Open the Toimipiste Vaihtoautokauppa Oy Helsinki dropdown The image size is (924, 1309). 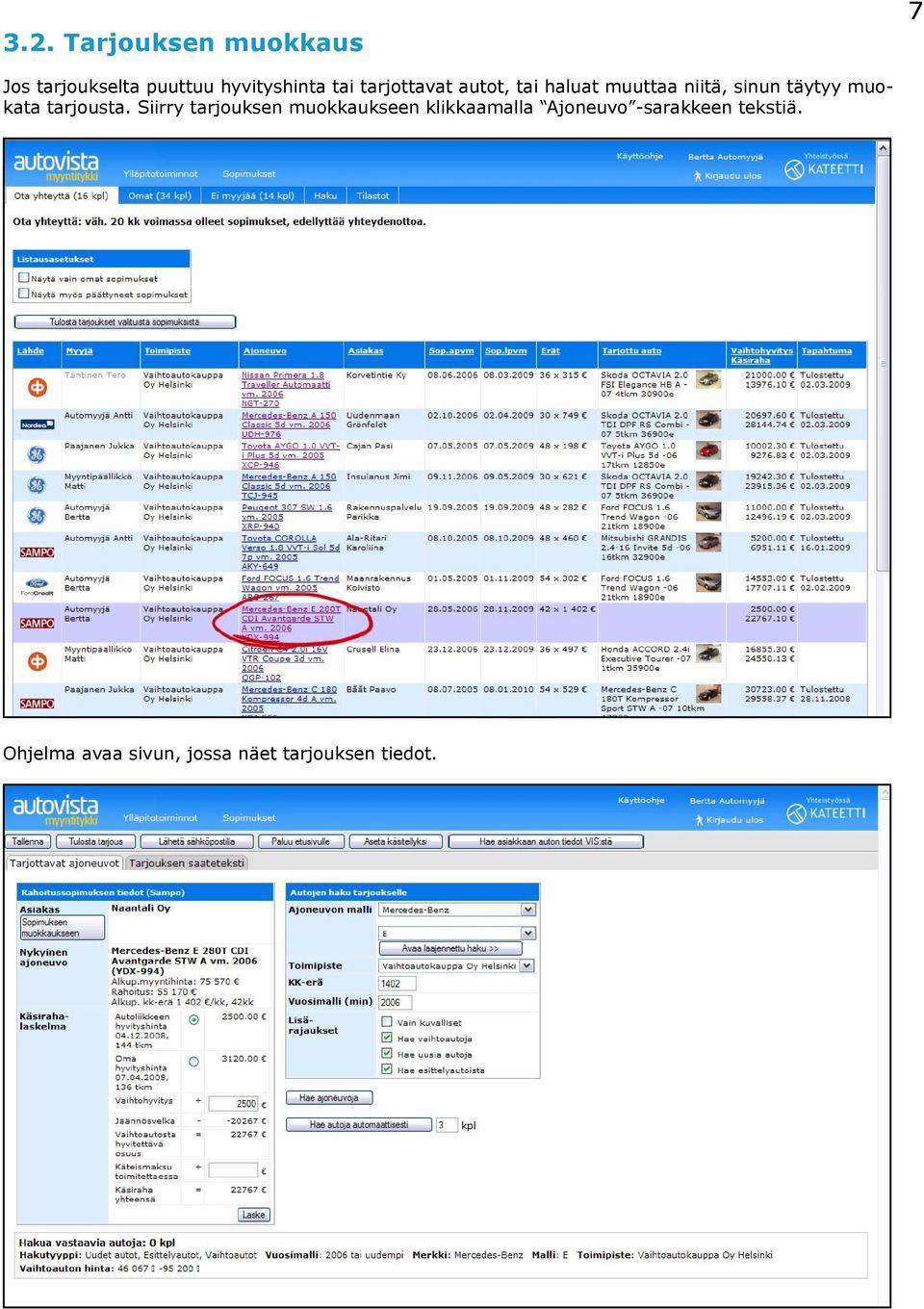click(x=457, y=965)
